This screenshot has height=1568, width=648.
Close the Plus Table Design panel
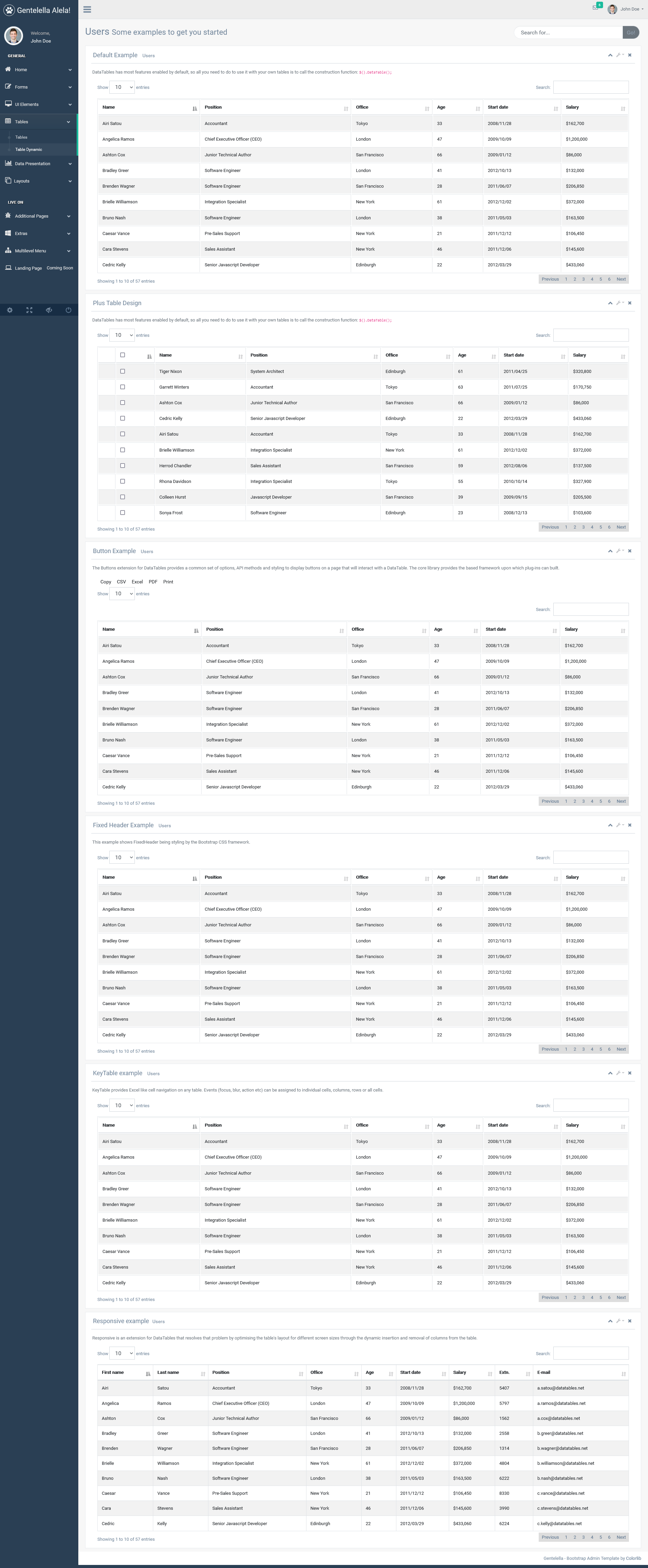coord(630,303)
